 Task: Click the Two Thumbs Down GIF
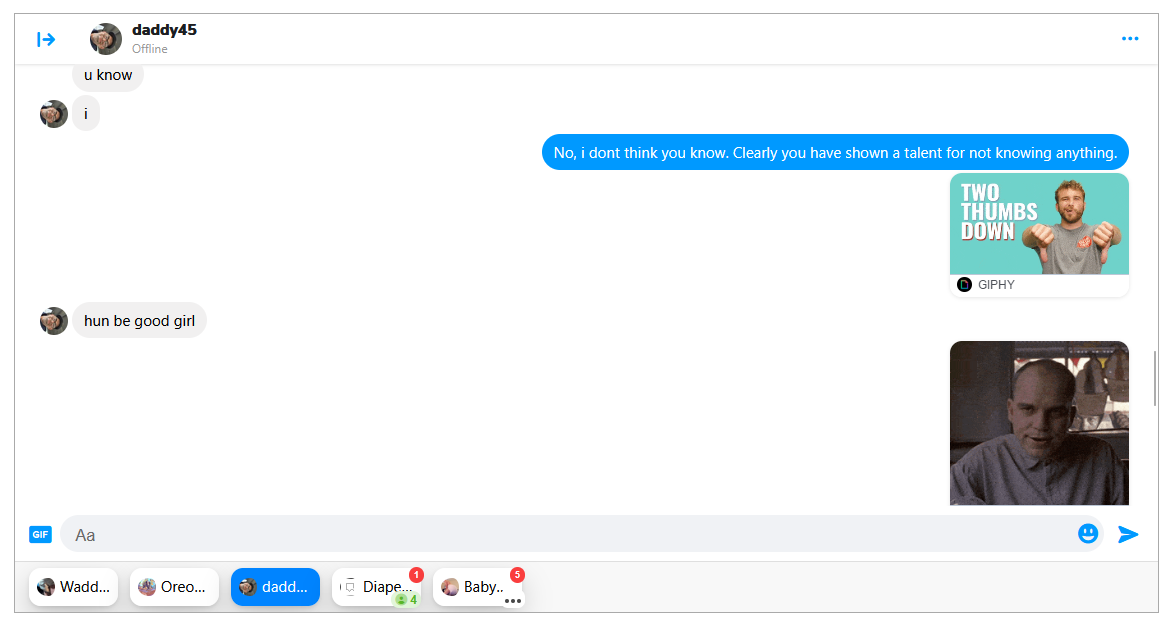coord(1039,224)
